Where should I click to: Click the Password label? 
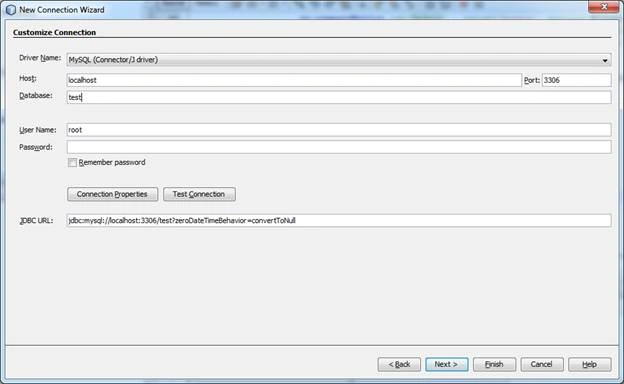[x=36, y=147]
